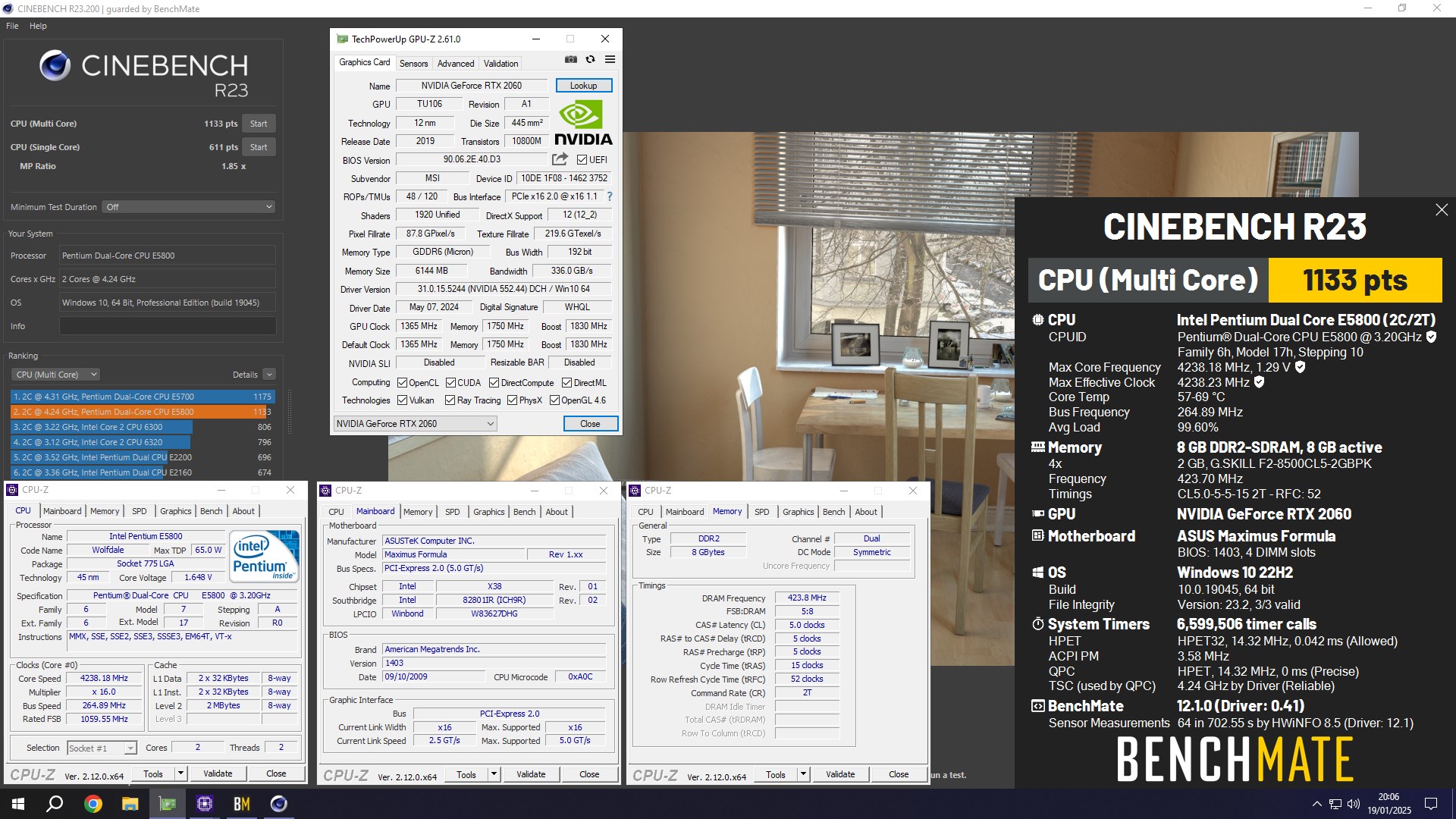
Task: Click Validate in the CPU-Z Mainboard window
Action: tap(531, 774)
